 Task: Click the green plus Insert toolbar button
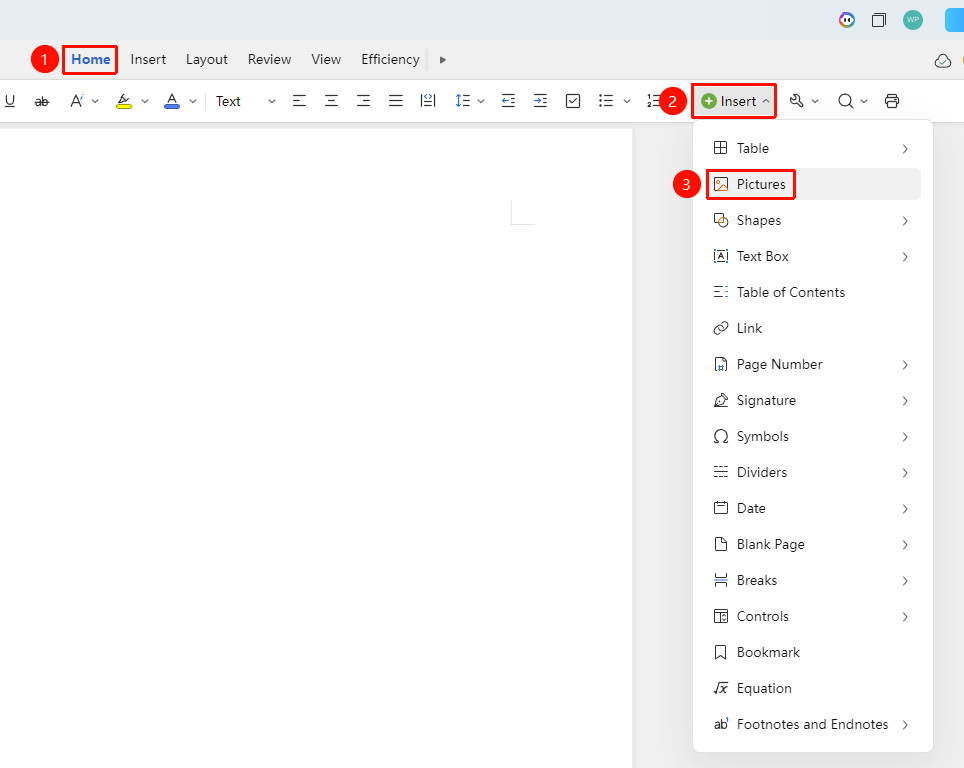pos(735,101)
